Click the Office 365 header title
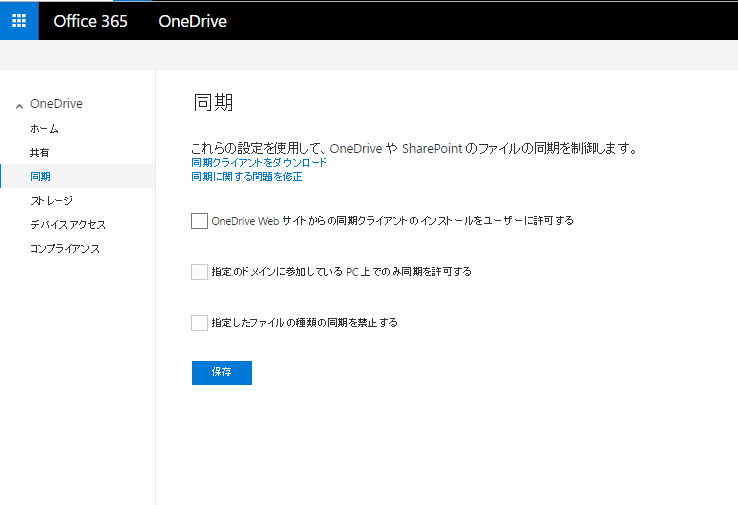This screenshot has width=738, height=505. [90, 21]
